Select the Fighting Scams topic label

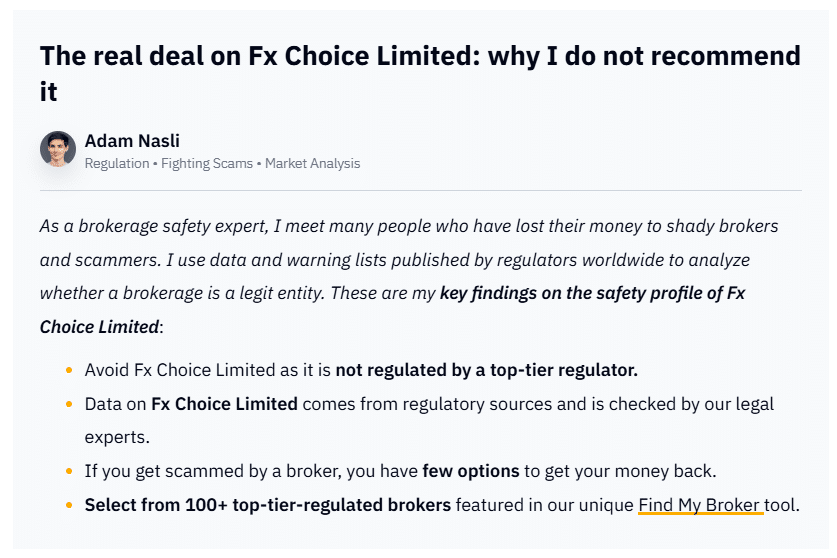(x=207, y=163)
